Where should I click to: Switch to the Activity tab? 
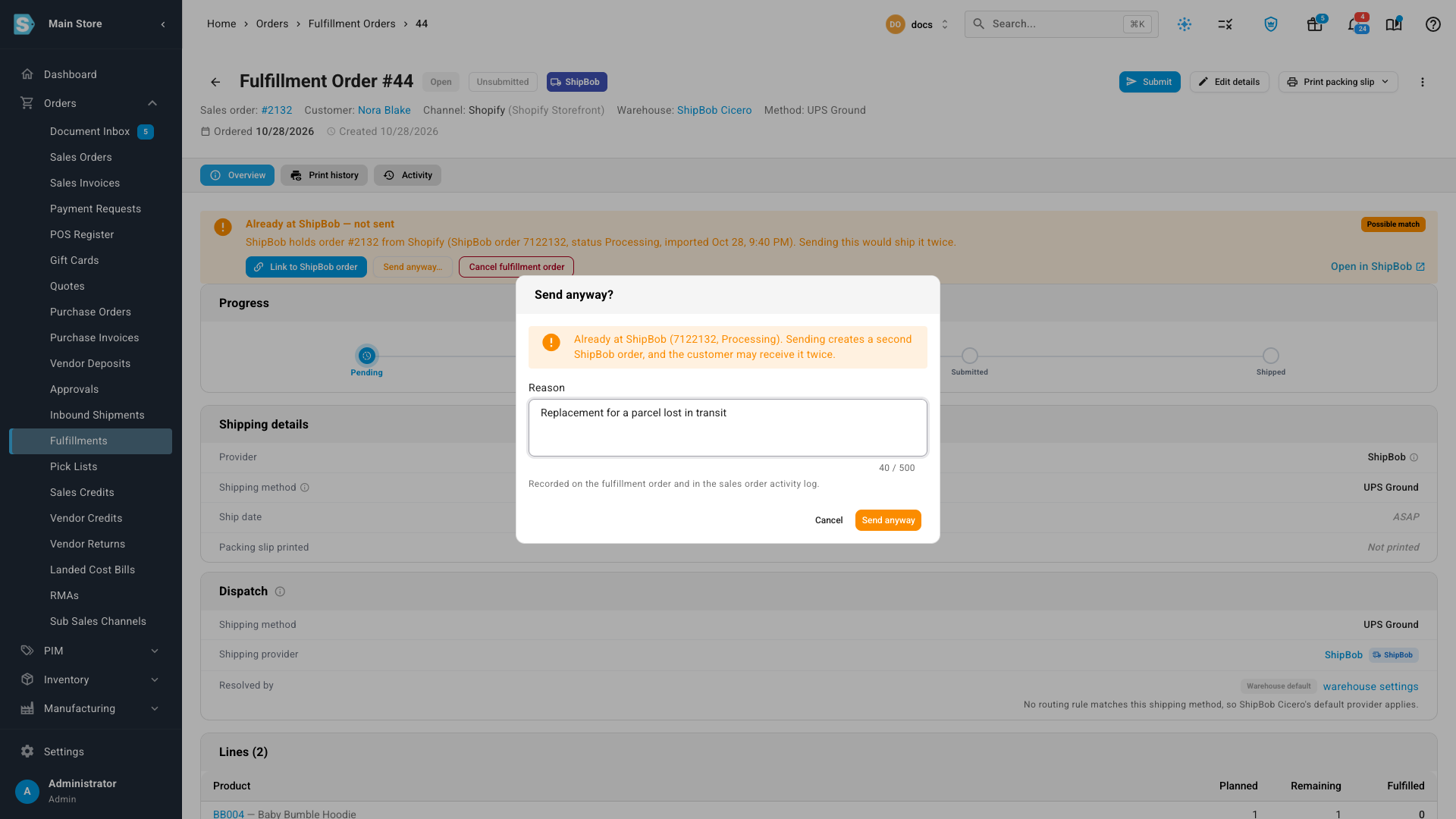pyautogui.click(x=408, y=175)
